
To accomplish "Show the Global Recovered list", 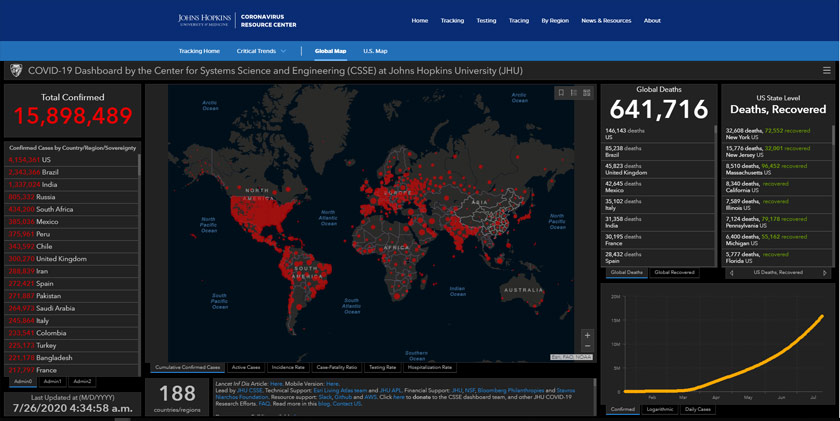I will point(674,272).
